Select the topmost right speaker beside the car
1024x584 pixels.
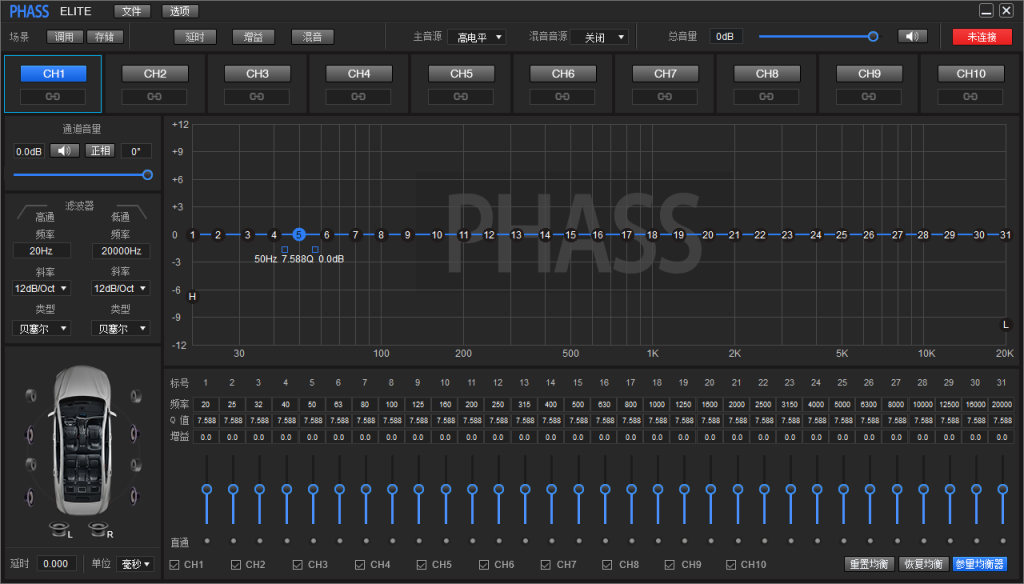(x=136, y=395)
